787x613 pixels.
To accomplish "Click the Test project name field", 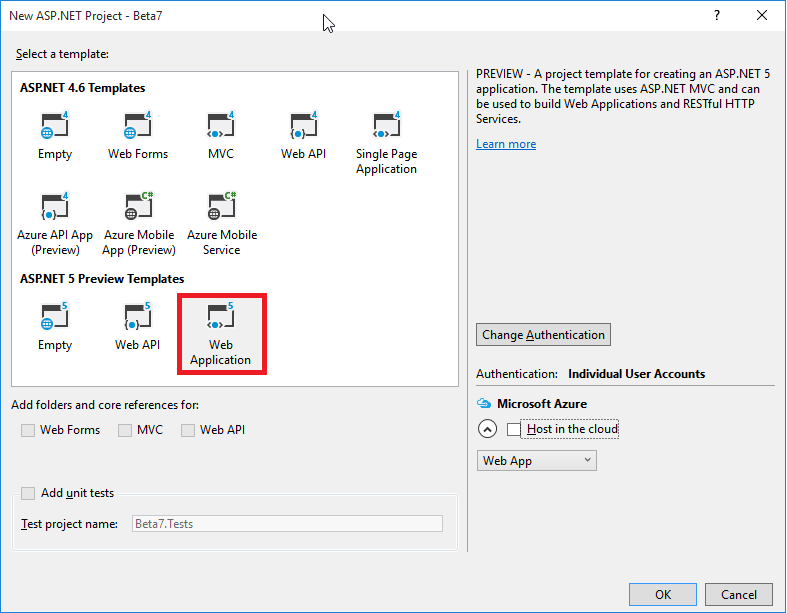I will tap(287, 524).
